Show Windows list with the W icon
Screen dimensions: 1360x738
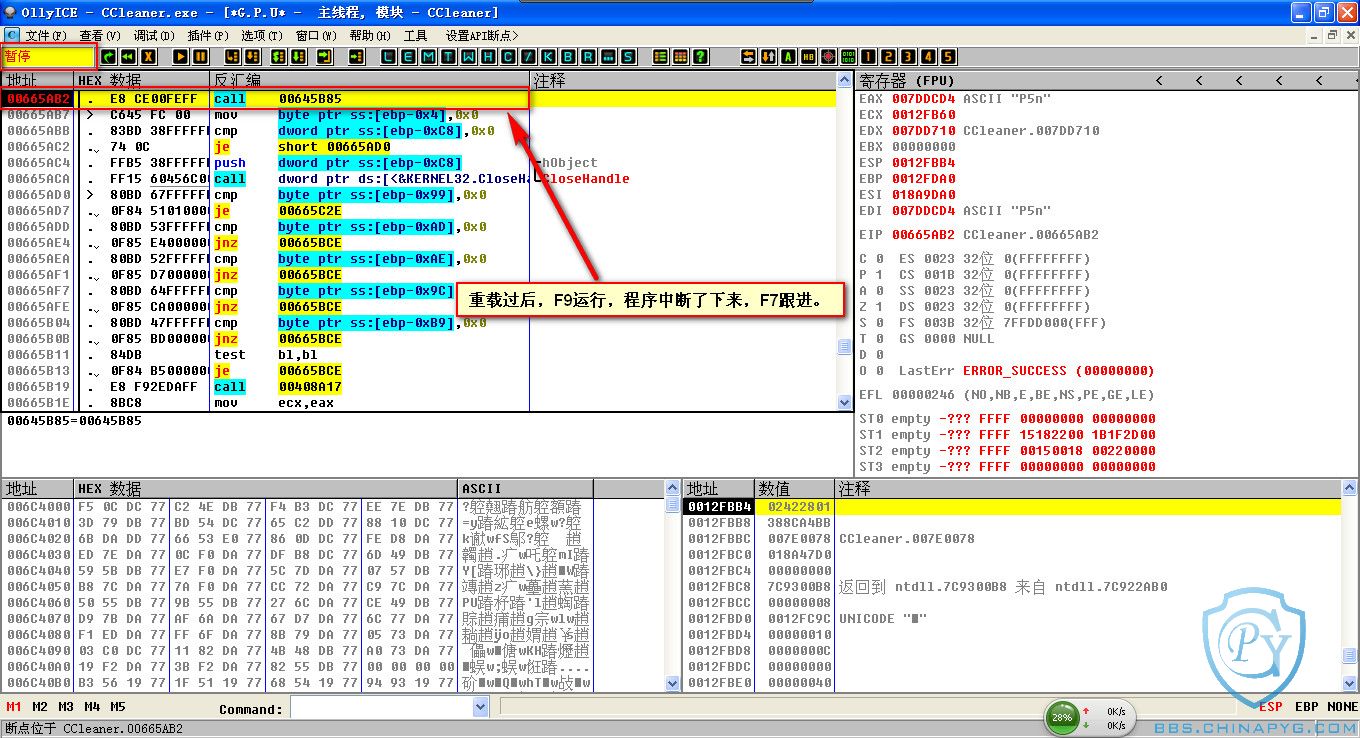click(468, 57)
